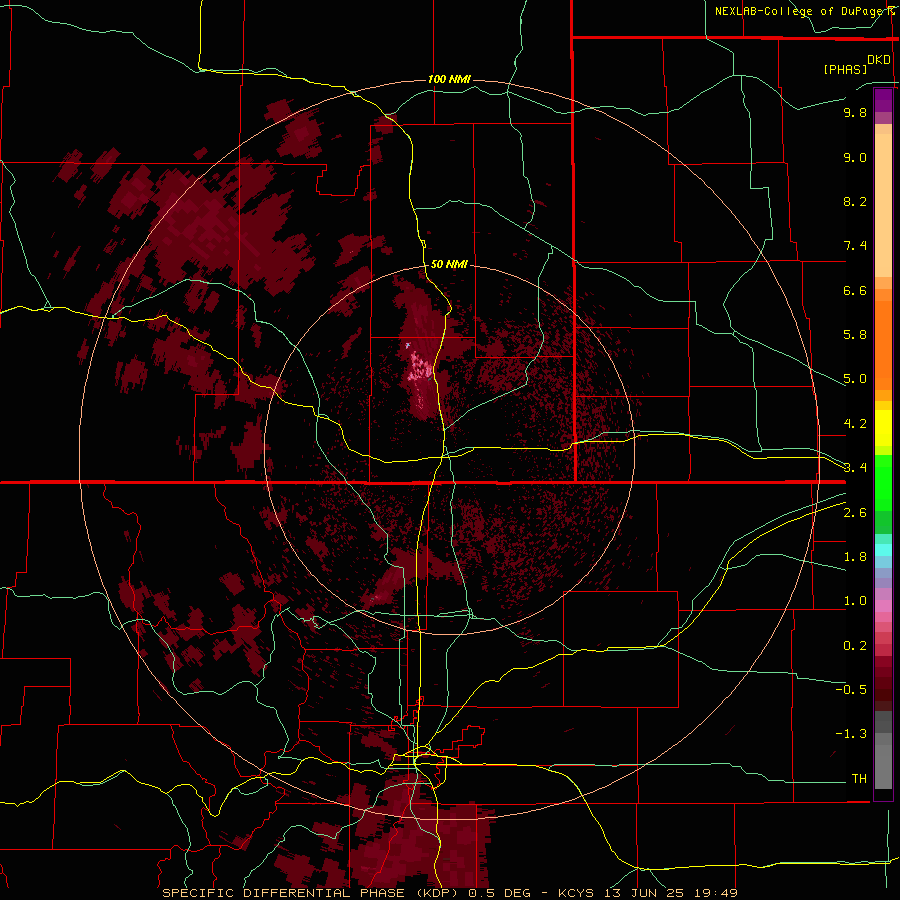Click the 1.0 scale value
The width and height of the screenshot is (900, 900).
855,601
